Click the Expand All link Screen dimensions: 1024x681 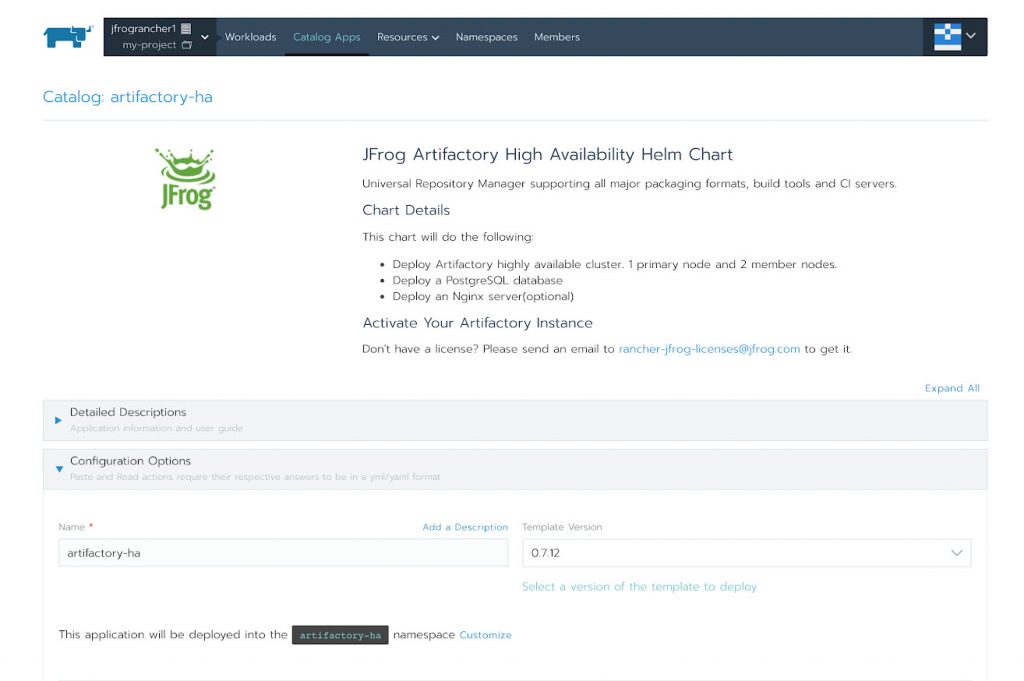click(951, 388)
